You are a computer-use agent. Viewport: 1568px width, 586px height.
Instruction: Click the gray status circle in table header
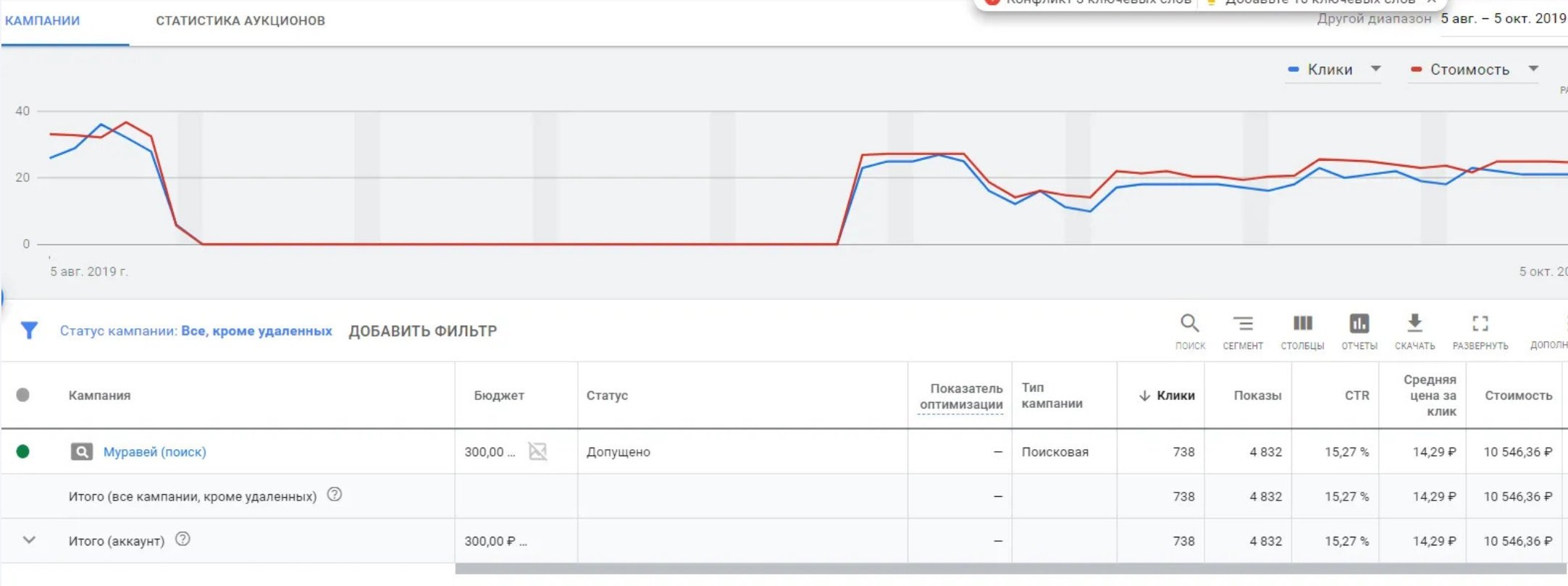tap(23, 395)
